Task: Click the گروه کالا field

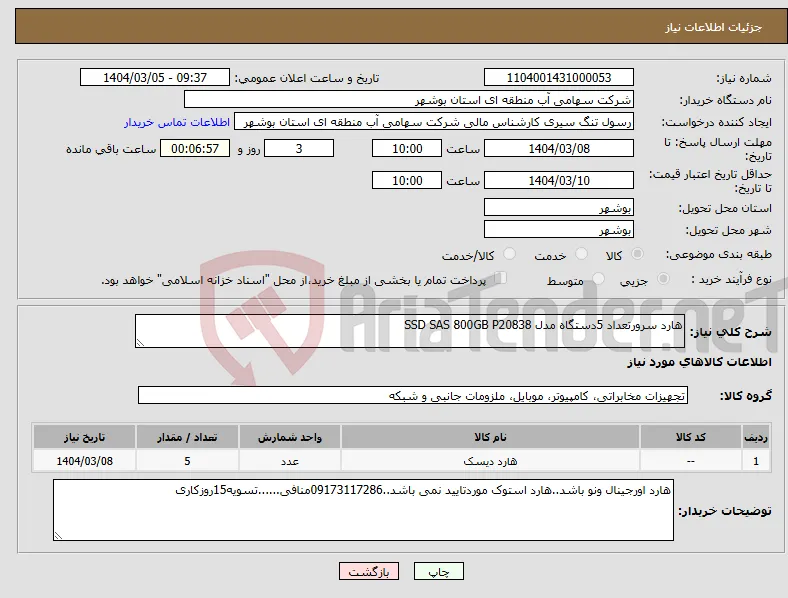Action: click(413, 395)
